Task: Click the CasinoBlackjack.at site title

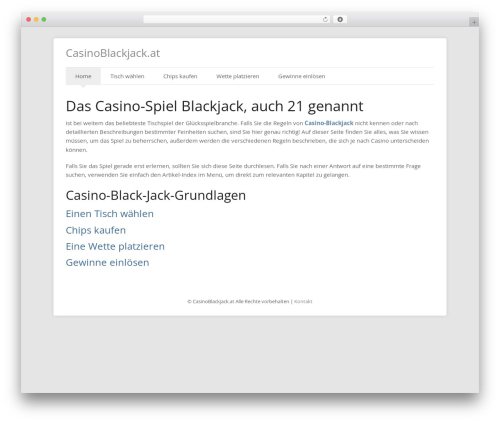Action: [113, 53]
